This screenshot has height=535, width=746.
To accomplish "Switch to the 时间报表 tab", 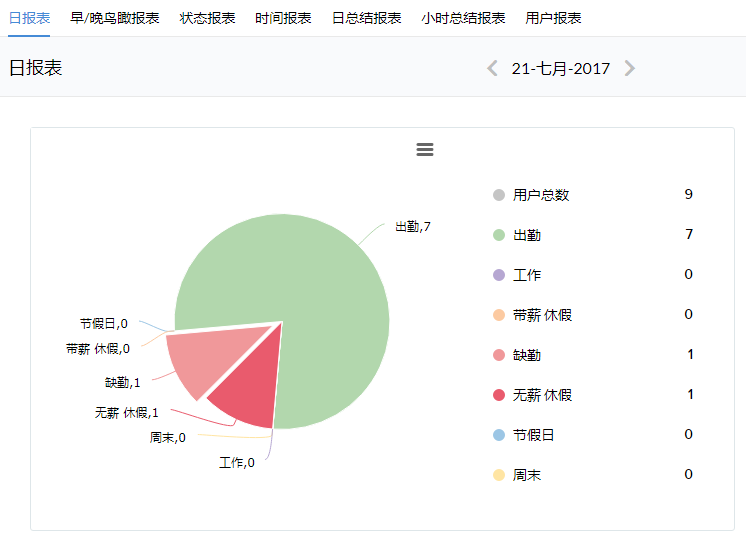I will [283, 18].
